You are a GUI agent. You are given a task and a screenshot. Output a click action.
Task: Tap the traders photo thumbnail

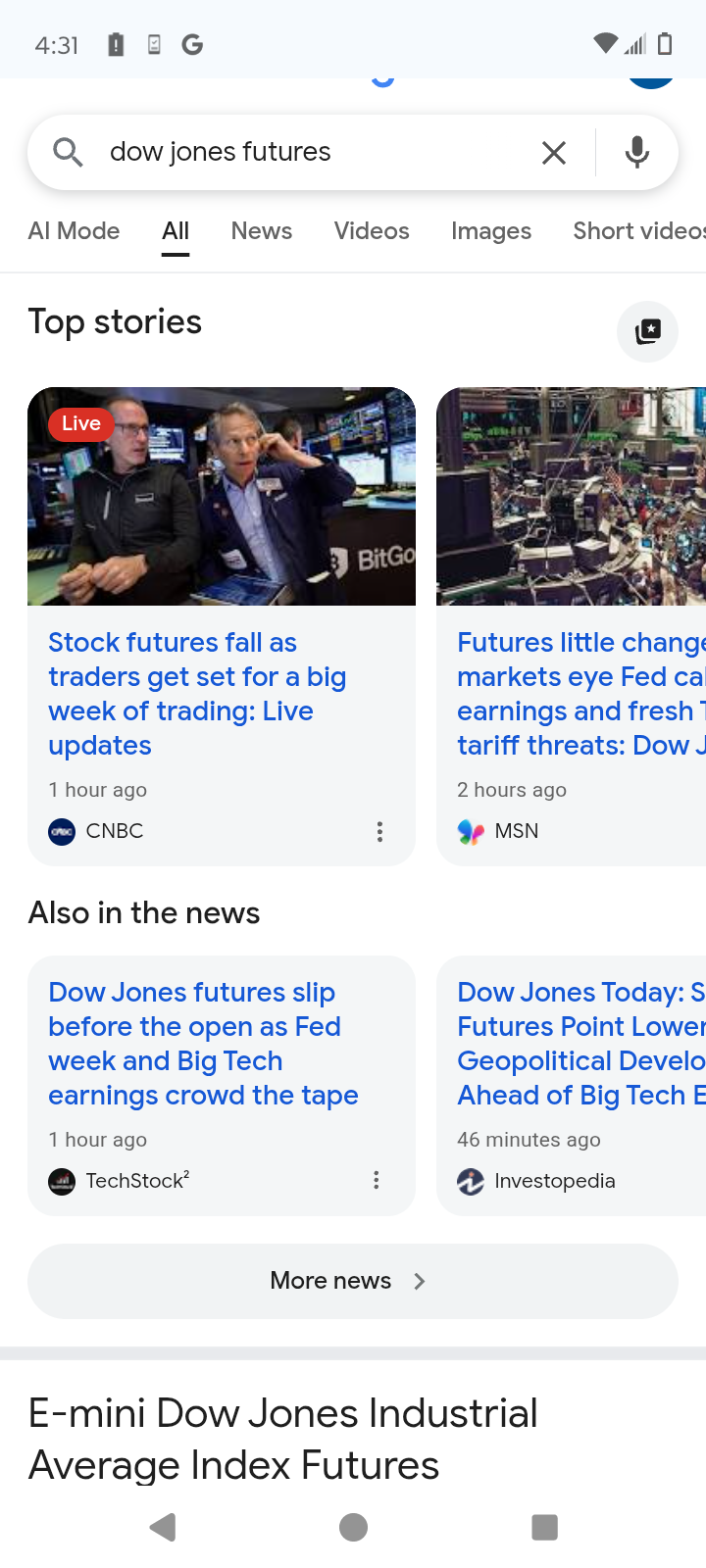point(222,496)
